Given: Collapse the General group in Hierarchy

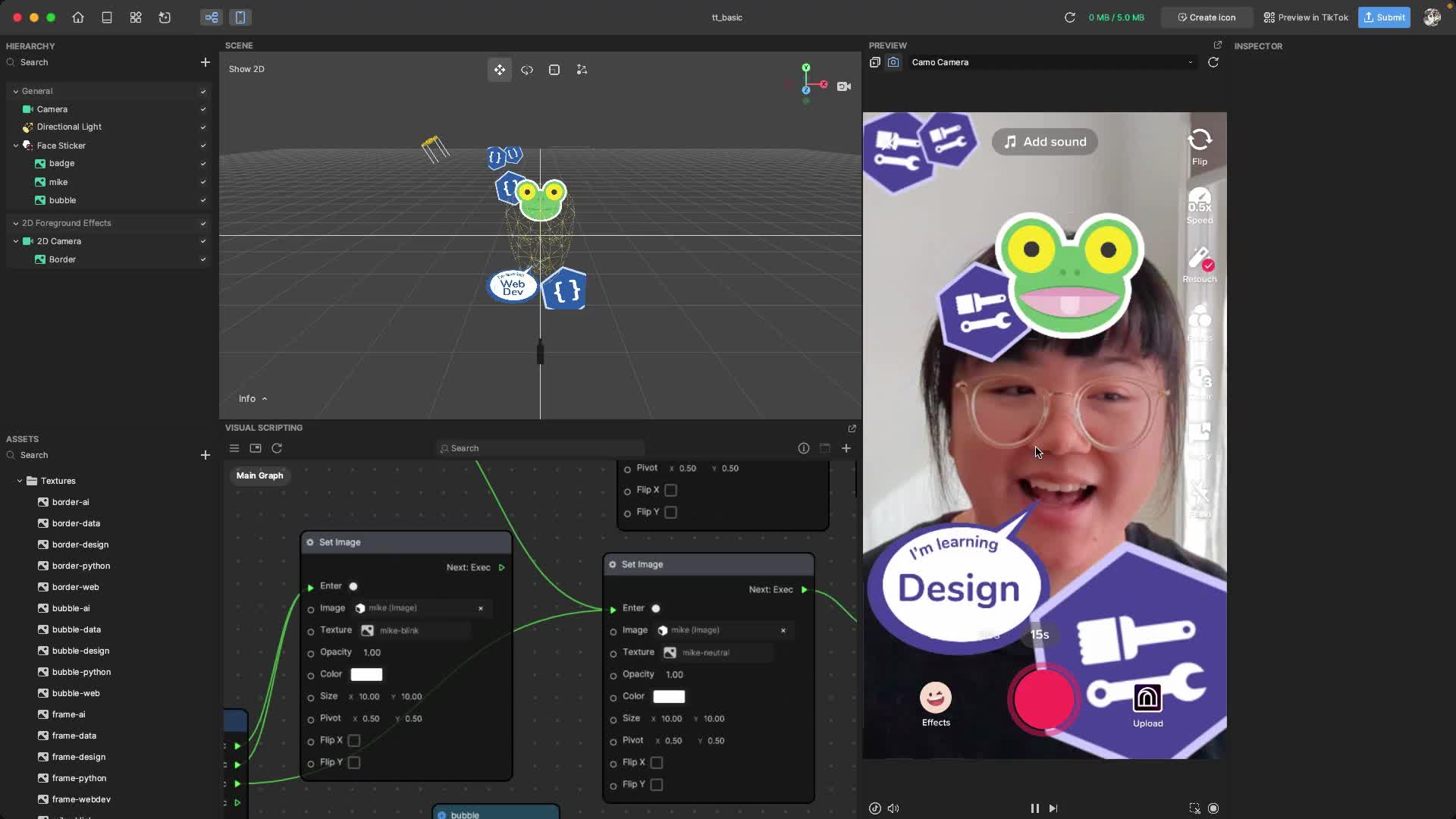Looking at the screenshot, I should click(x=16, y=91).
